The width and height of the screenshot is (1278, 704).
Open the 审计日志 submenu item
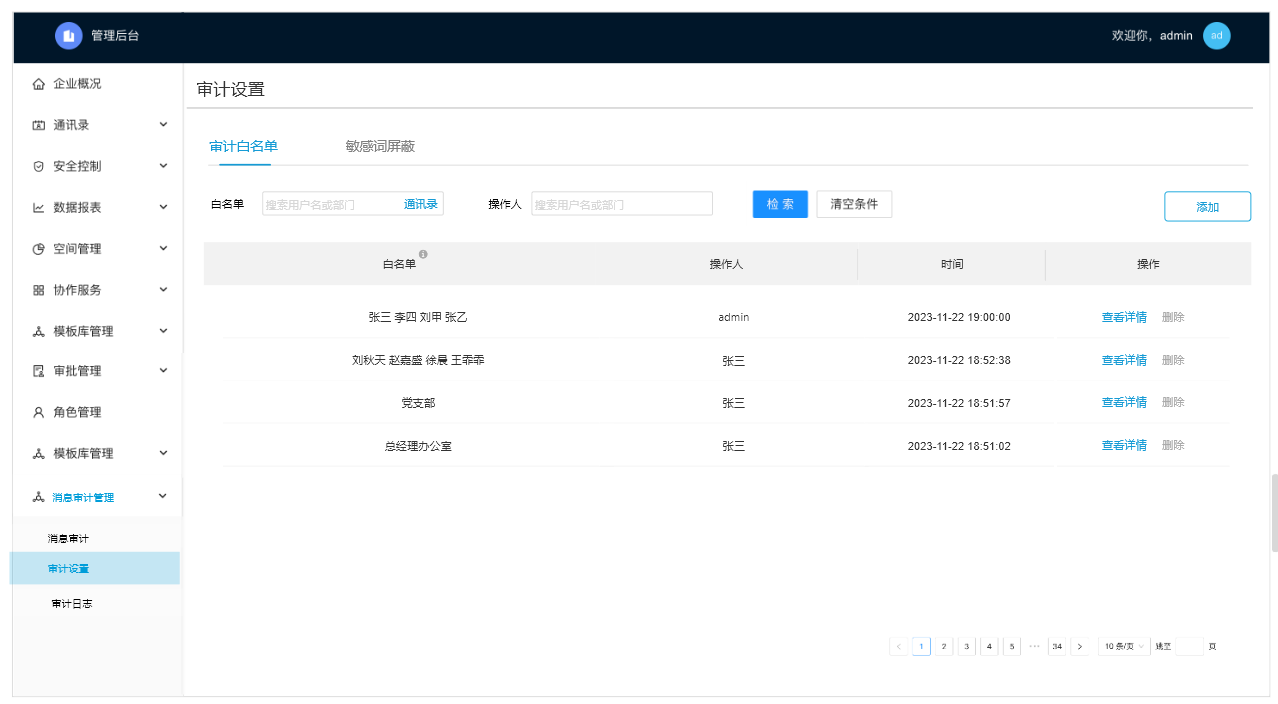[x=72, y=604]
